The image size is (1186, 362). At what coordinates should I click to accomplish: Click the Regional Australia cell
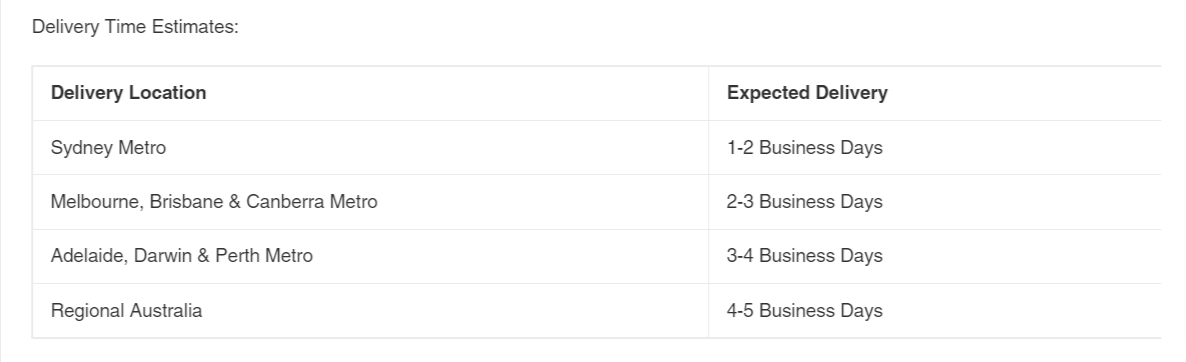pyautogui.click(x=370, y=311)
